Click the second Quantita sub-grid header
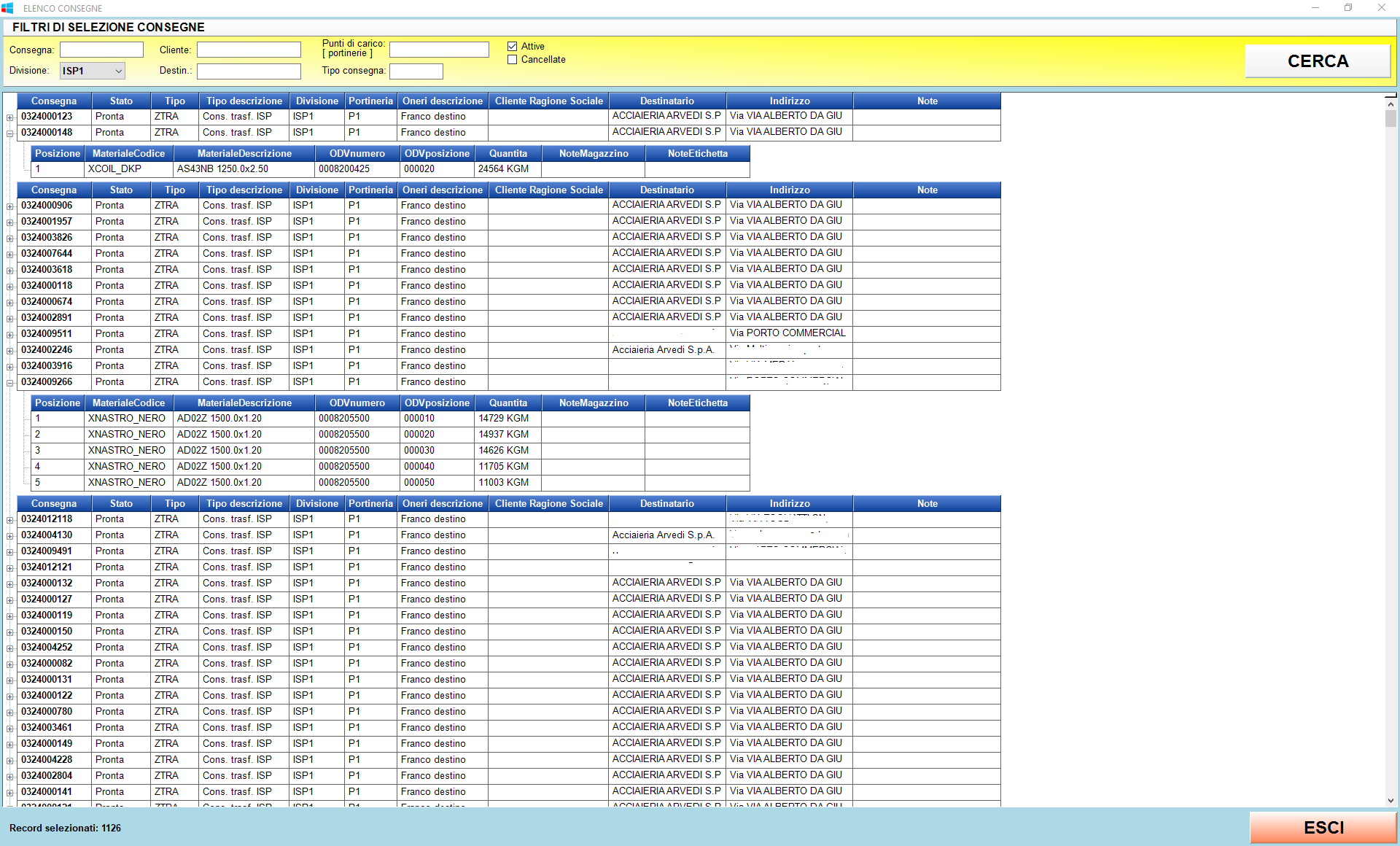 508,403
